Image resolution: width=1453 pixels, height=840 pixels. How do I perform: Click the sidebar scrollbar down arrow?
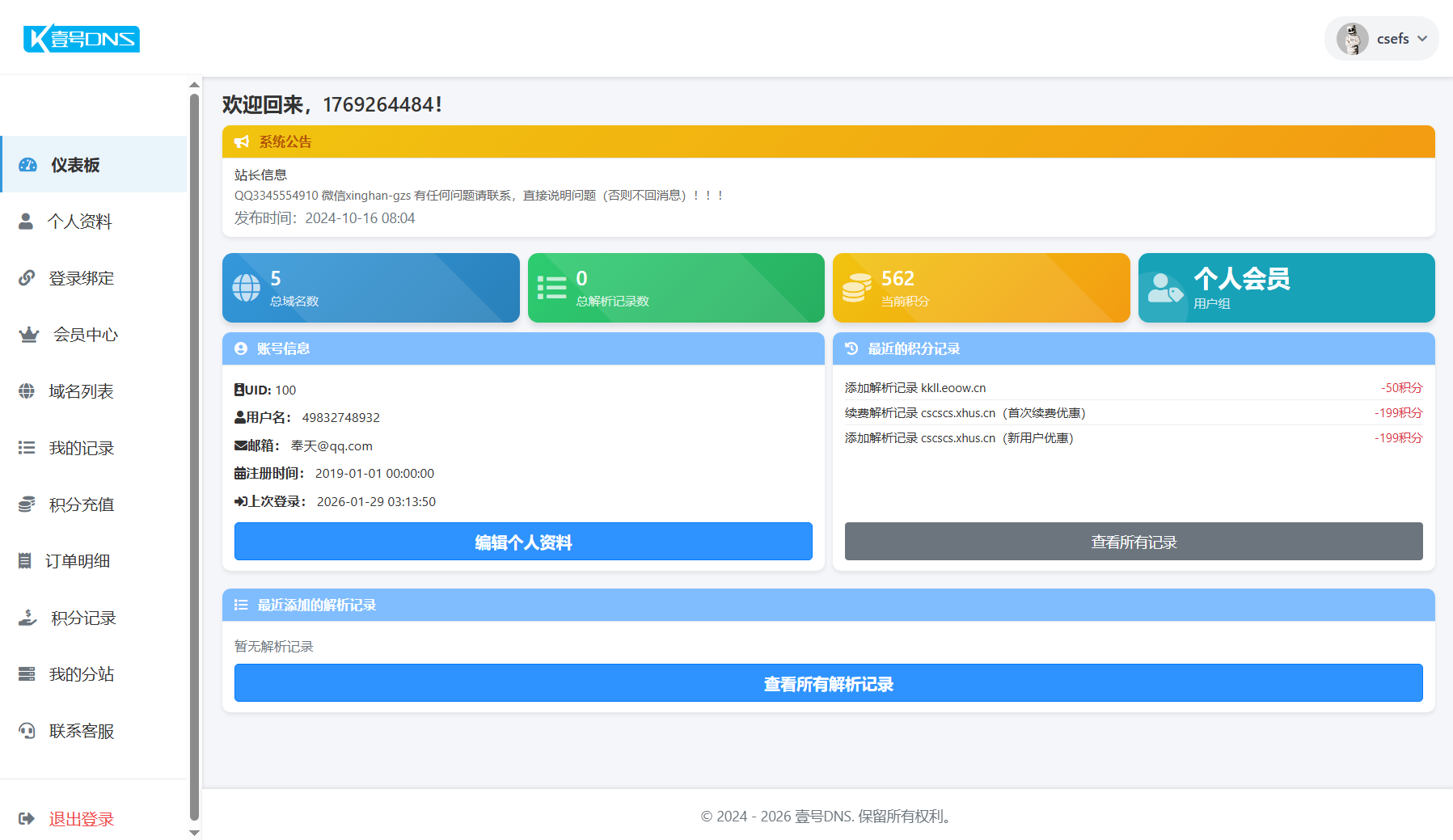194,832
